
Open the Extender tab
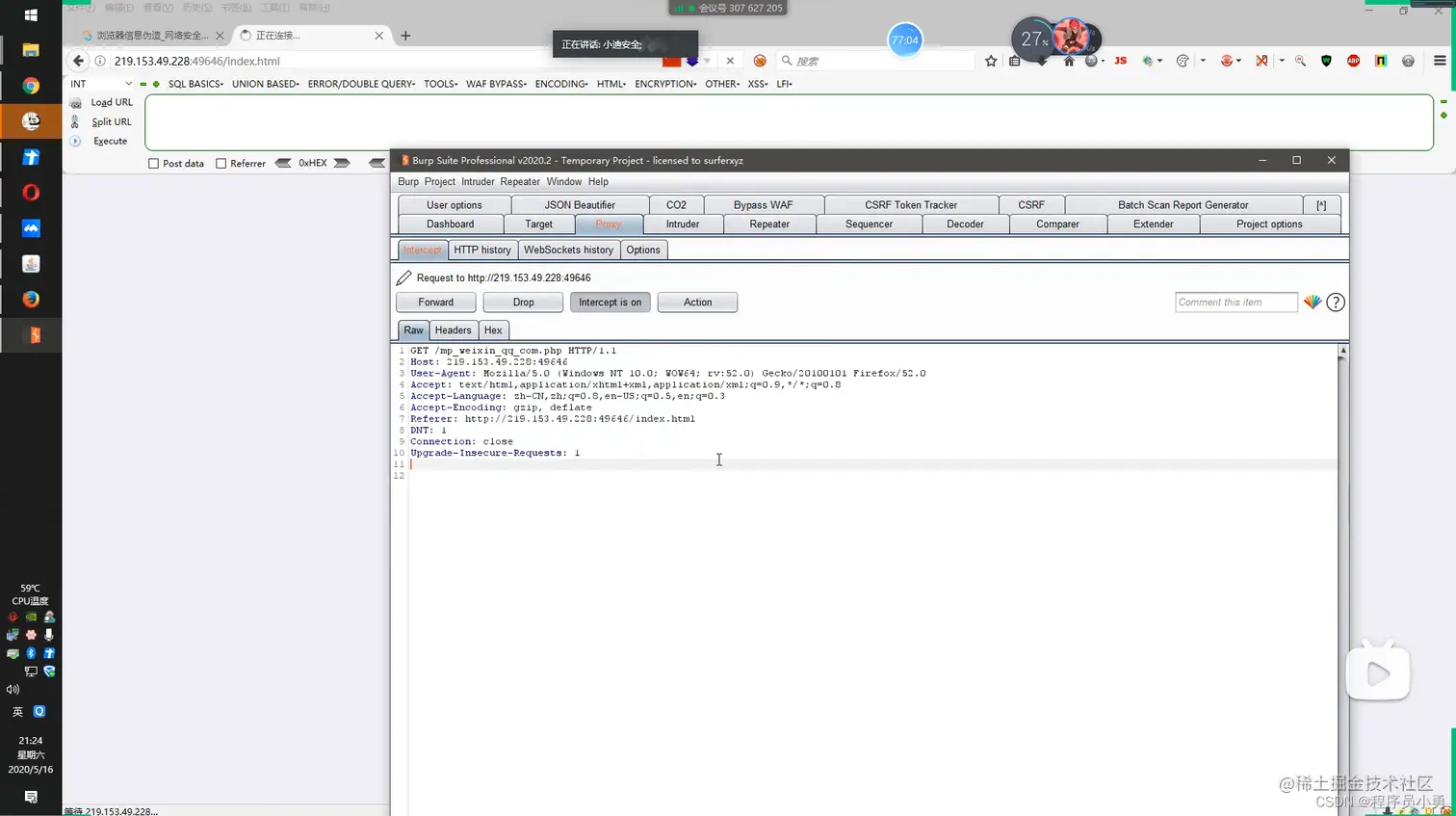1154,224
